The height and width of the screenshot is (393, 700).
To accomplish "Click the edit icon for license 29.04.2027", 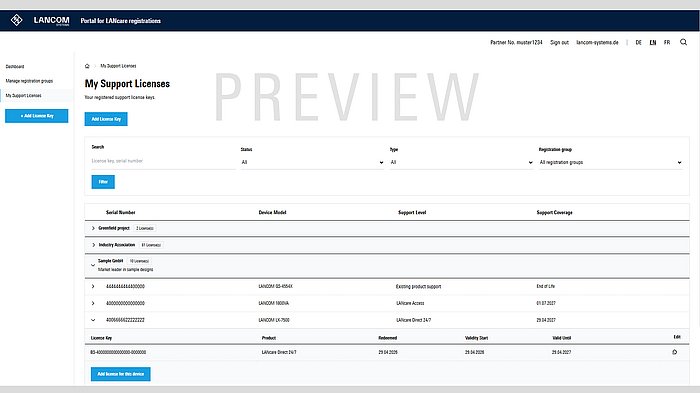I will tap(675, 352).
